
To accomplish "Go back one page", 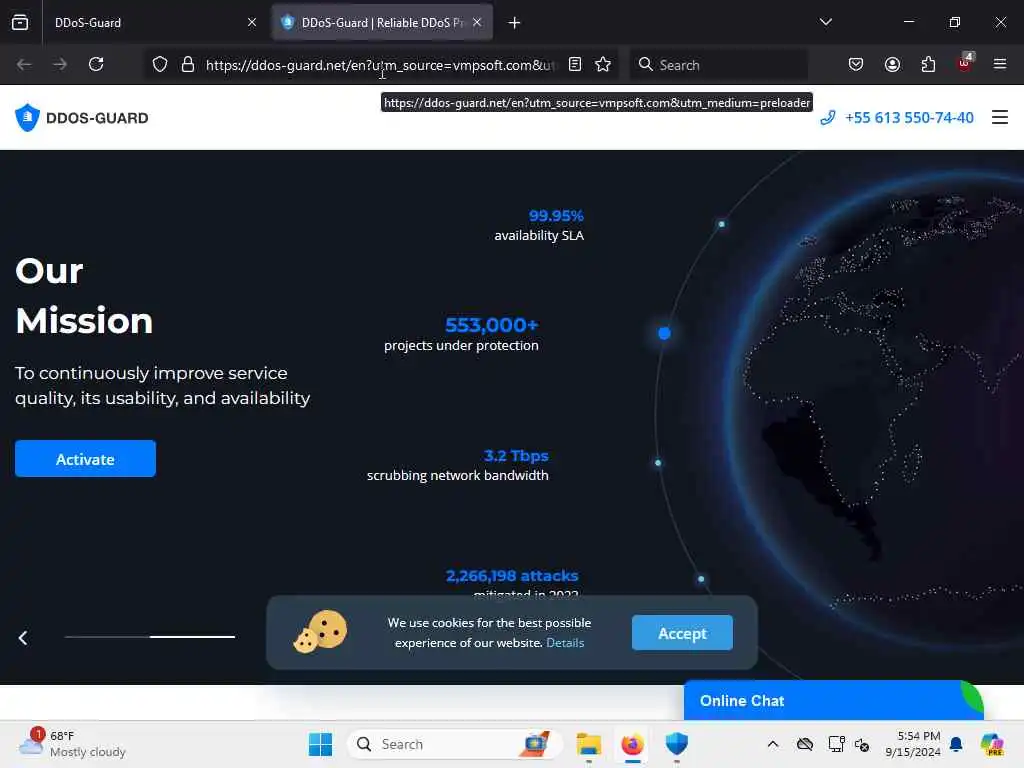I will 24,65.
